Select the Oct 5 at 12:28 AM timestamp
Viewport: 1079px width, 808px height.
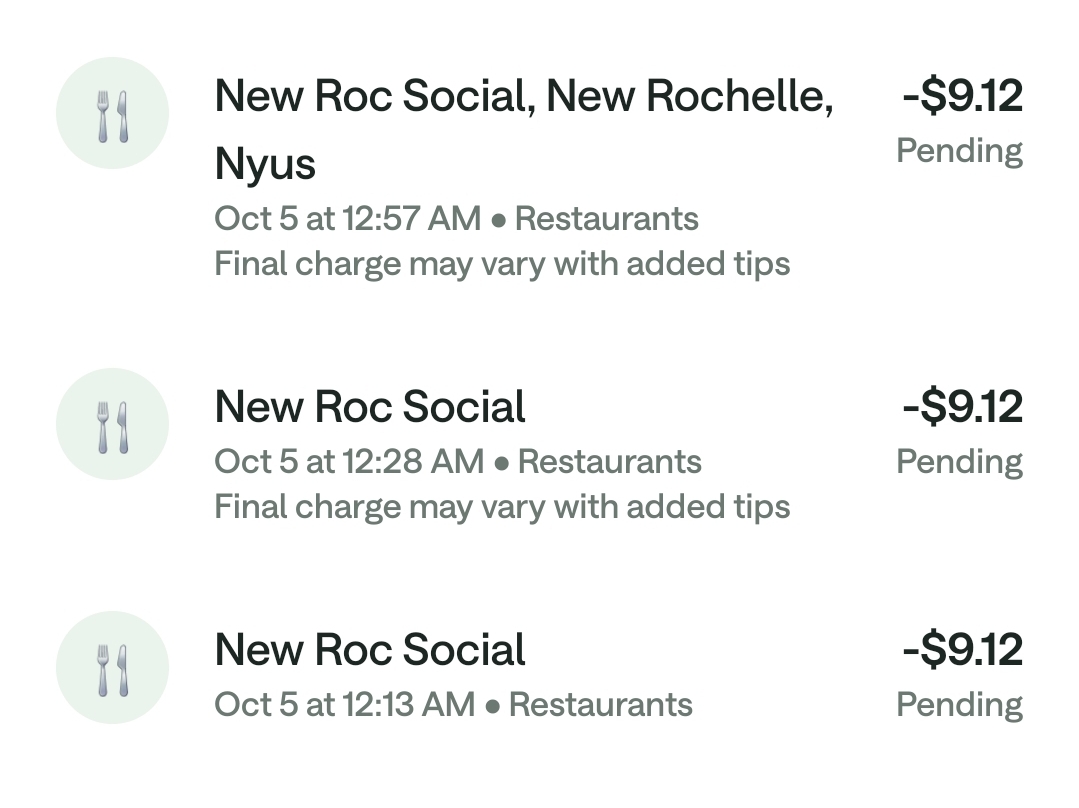coord(349,462)
